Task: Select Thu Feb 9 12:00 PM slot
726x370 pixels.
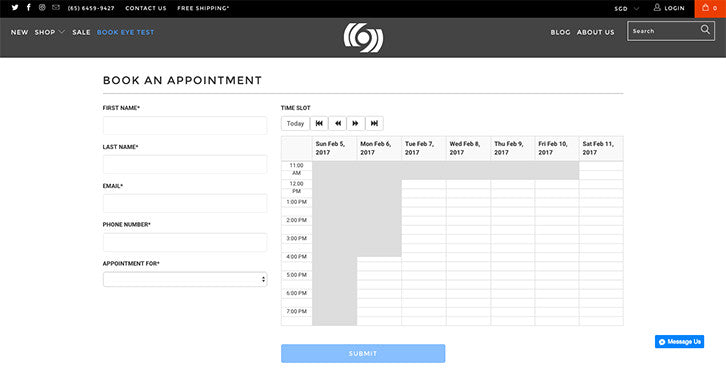Action: pyautogui.click(x=513, y=184)
